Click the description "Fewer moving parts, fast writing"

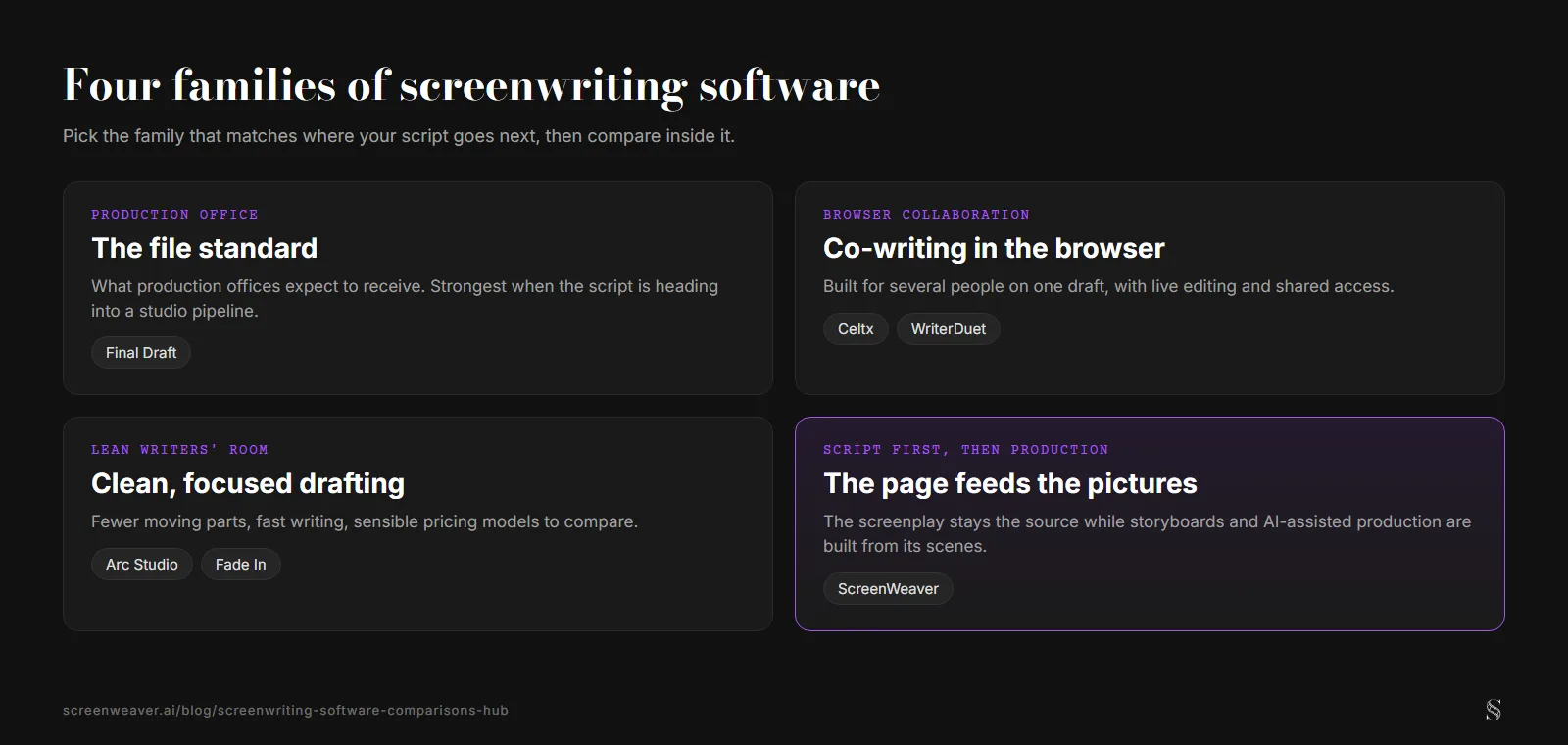click(365, 521)
